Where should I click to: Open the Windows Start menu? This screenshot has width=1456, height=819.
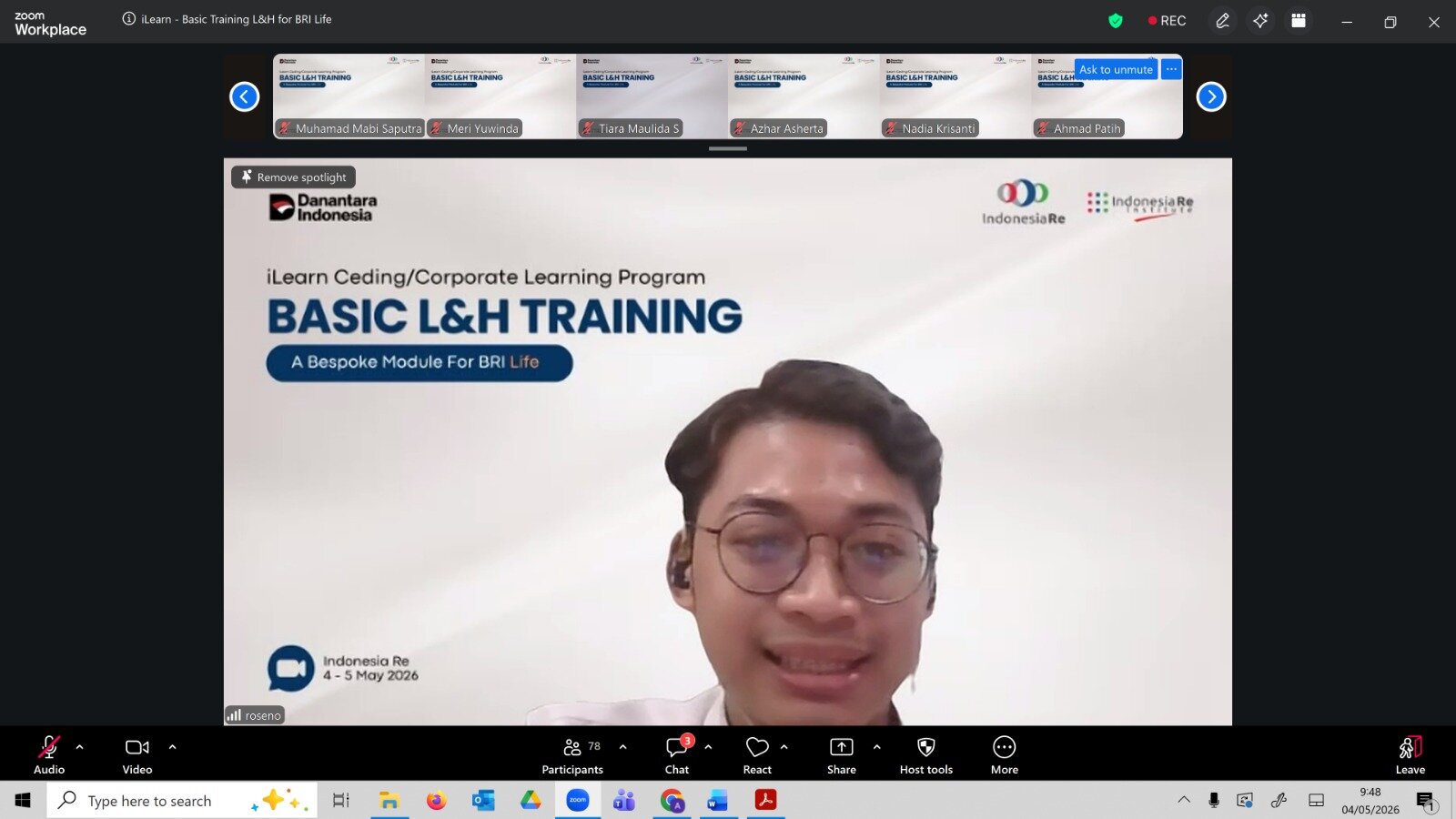click(x=23, y=800)
